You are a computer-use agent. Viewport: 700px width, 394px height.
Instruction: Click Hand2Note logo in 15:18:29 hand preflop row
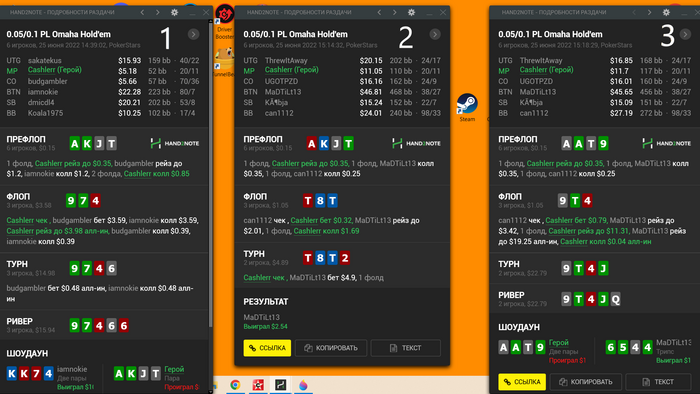[667, 143]
